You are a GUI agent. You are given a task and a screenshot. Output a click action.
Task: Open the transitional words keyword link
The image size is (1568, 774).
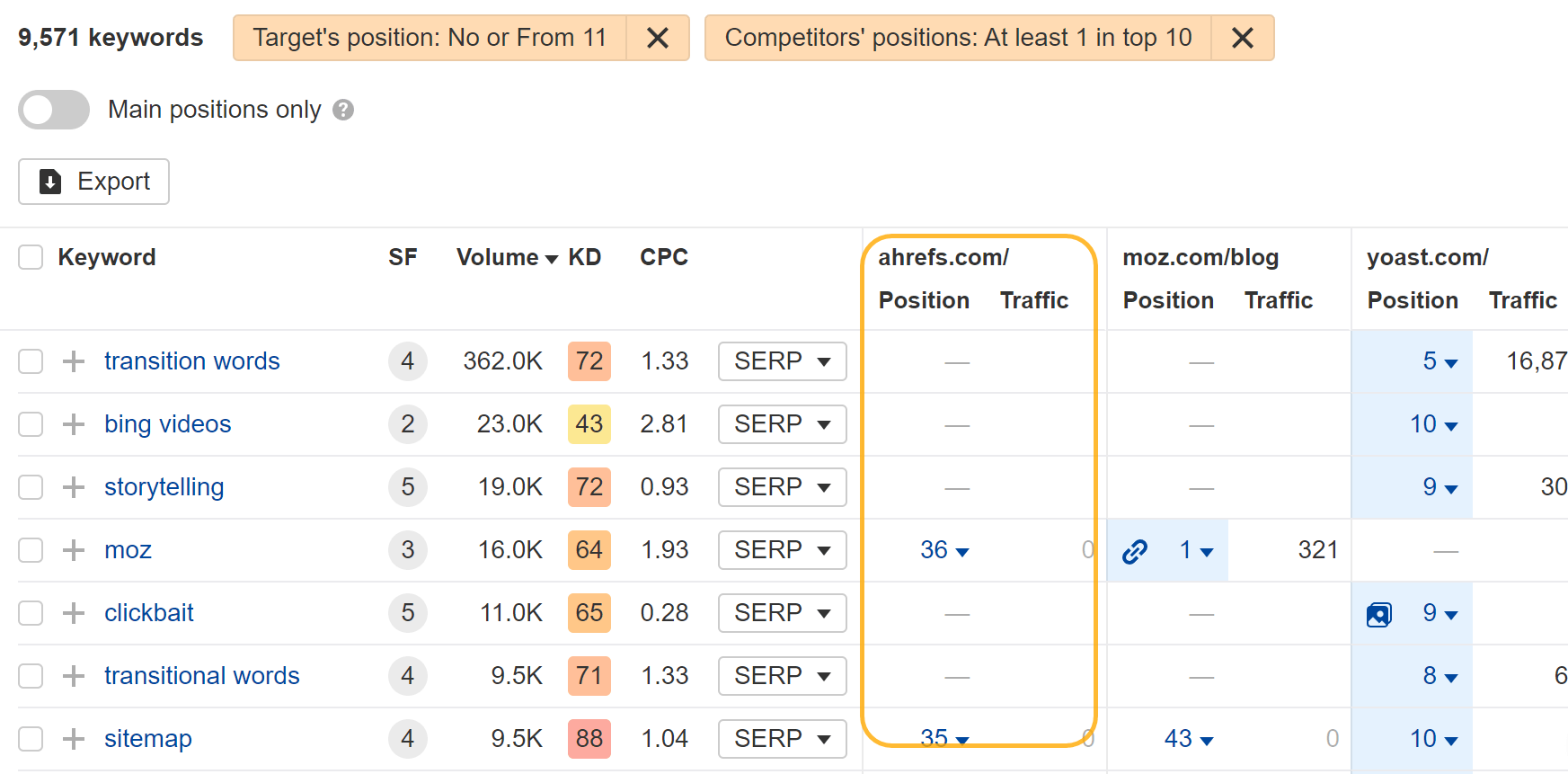tap(202, 676)
